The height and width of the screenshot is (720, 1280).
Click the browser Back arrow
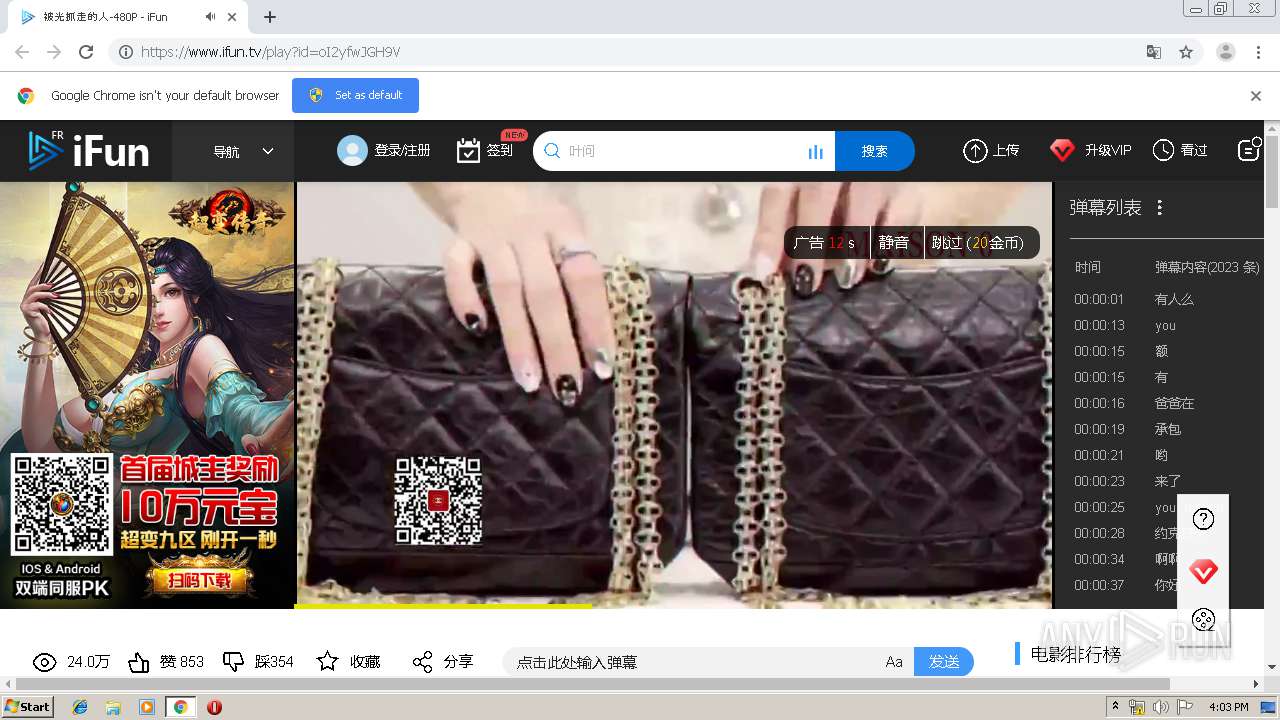point(22,52)
